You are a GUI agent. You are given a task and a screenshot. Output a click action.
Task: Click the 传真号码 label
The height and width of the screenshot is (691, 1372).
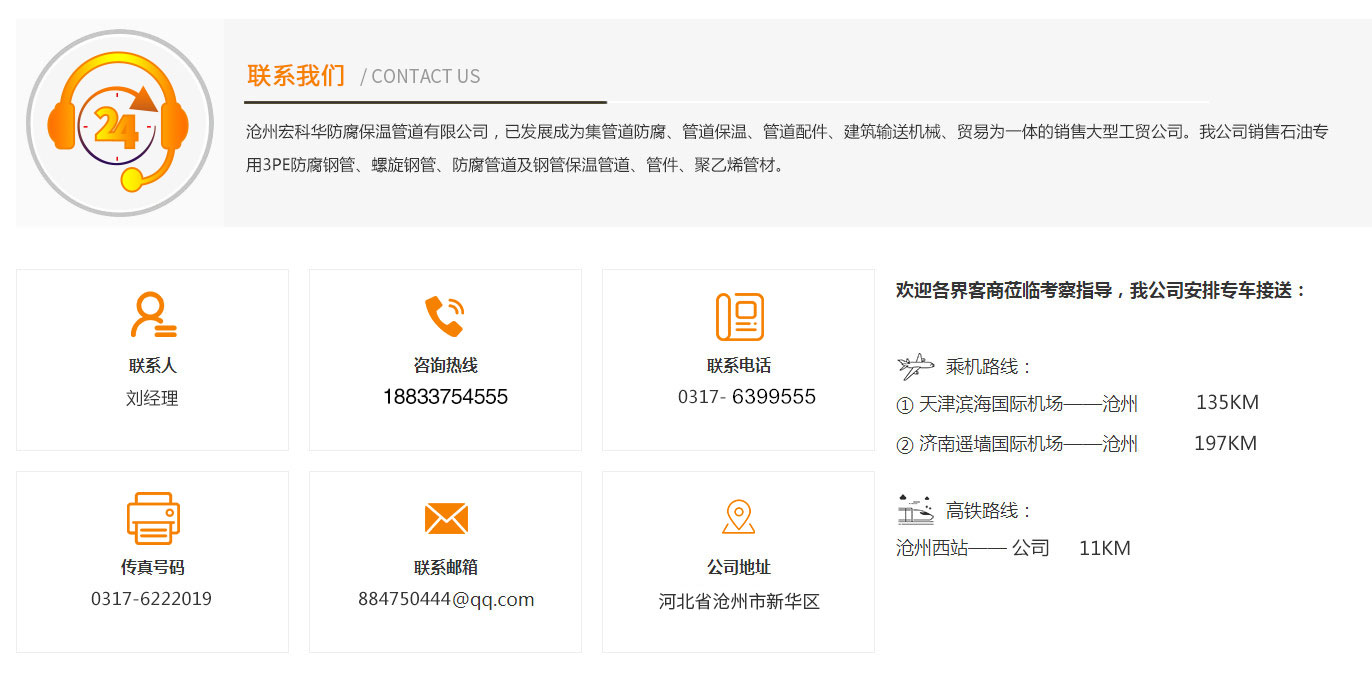coord(153,567)
